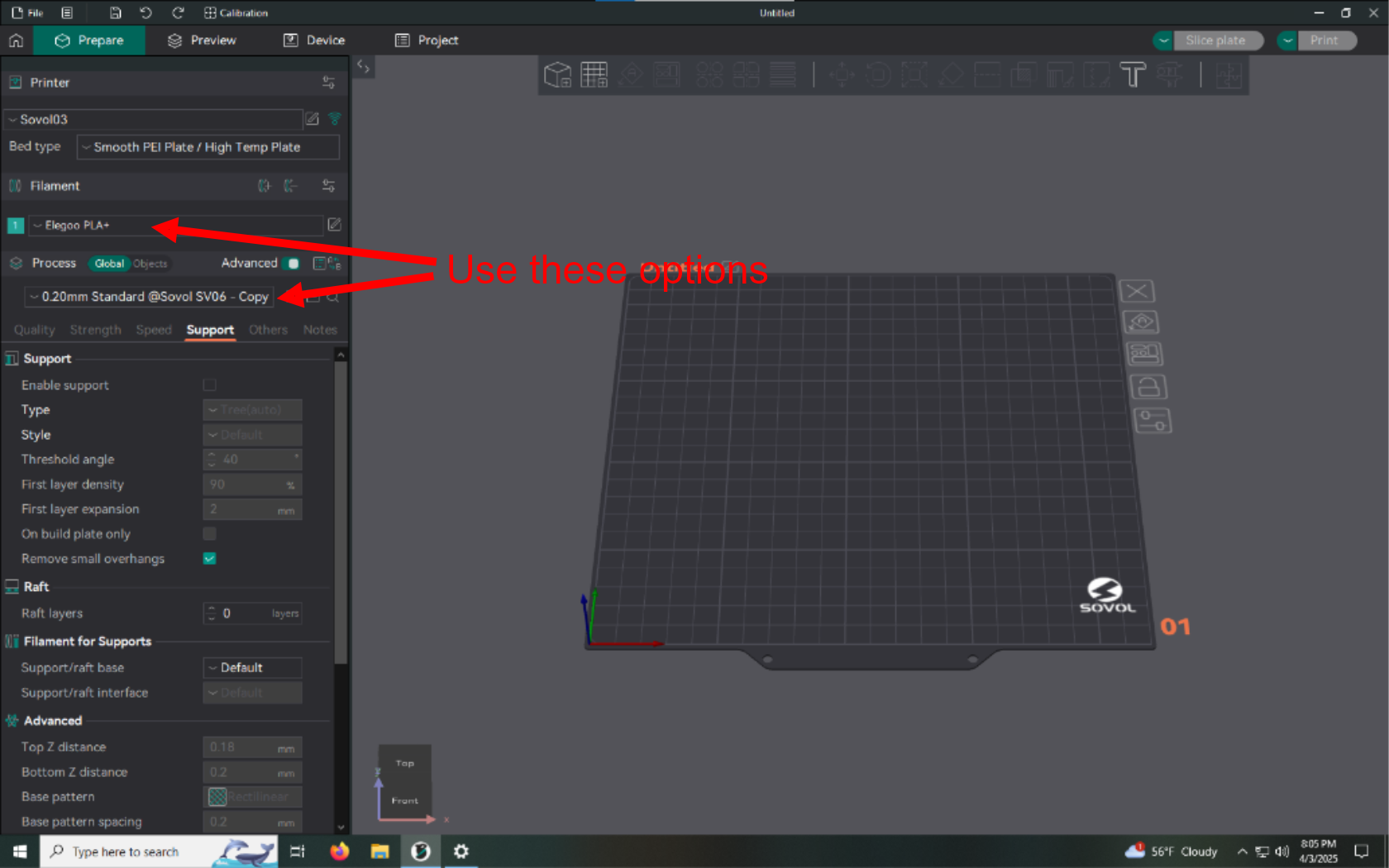Screen dimensions: 1389x868
Task: Open plate settings icon beside the bed
Action: pyautogui.click(x=1152, y=421)
